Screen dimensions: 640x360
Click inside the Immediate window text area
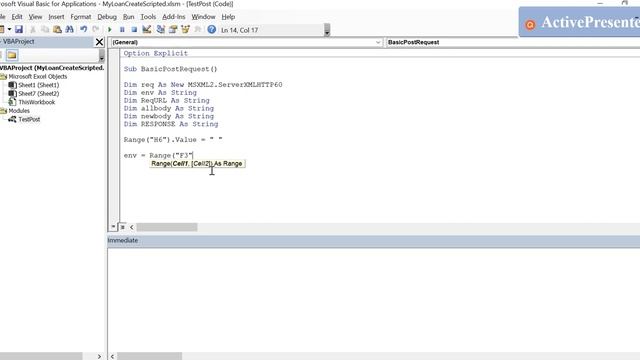coord(374,299)
